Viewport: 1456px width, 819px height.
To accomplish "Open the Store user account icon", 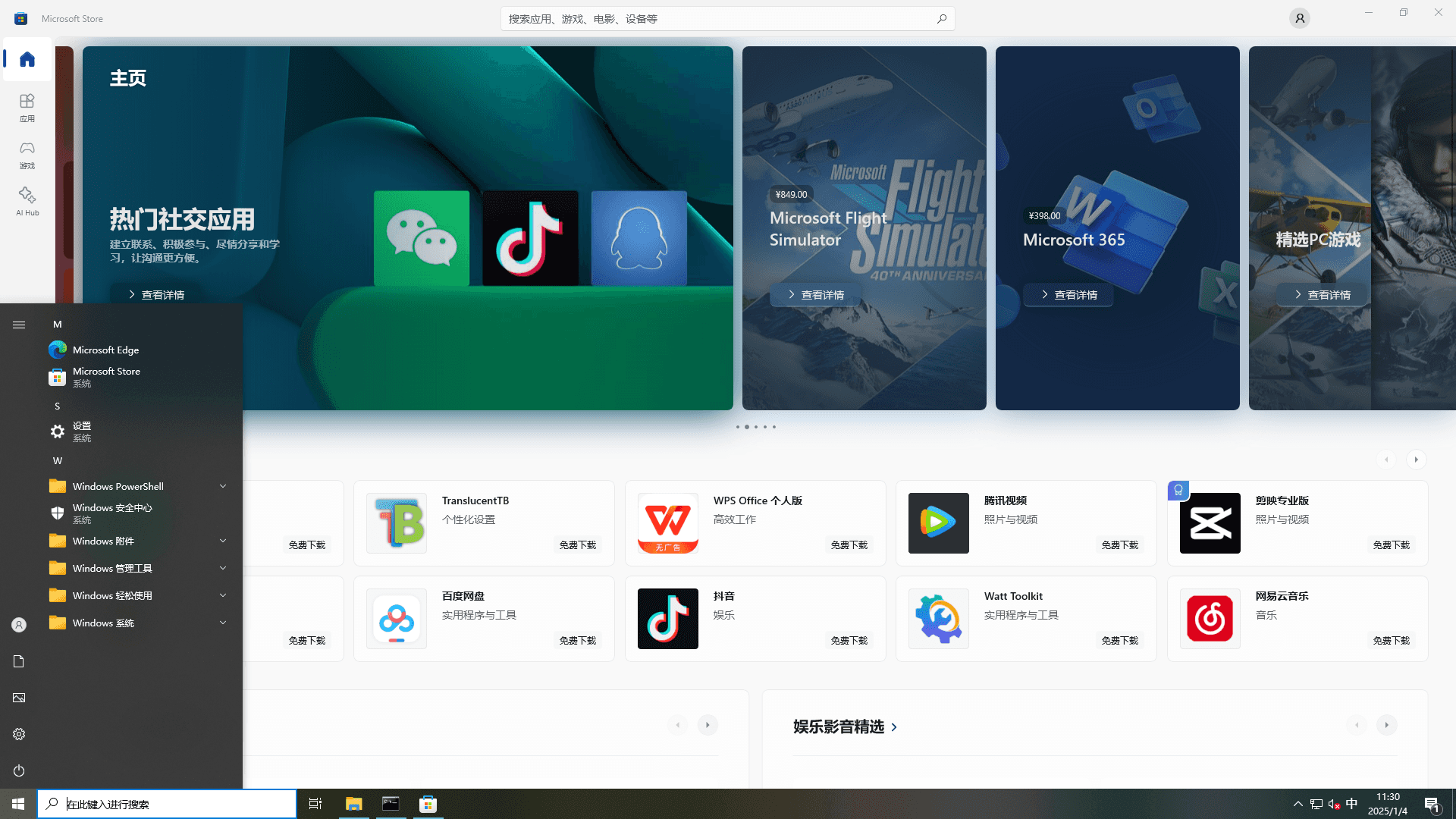I will point(1300,18).
